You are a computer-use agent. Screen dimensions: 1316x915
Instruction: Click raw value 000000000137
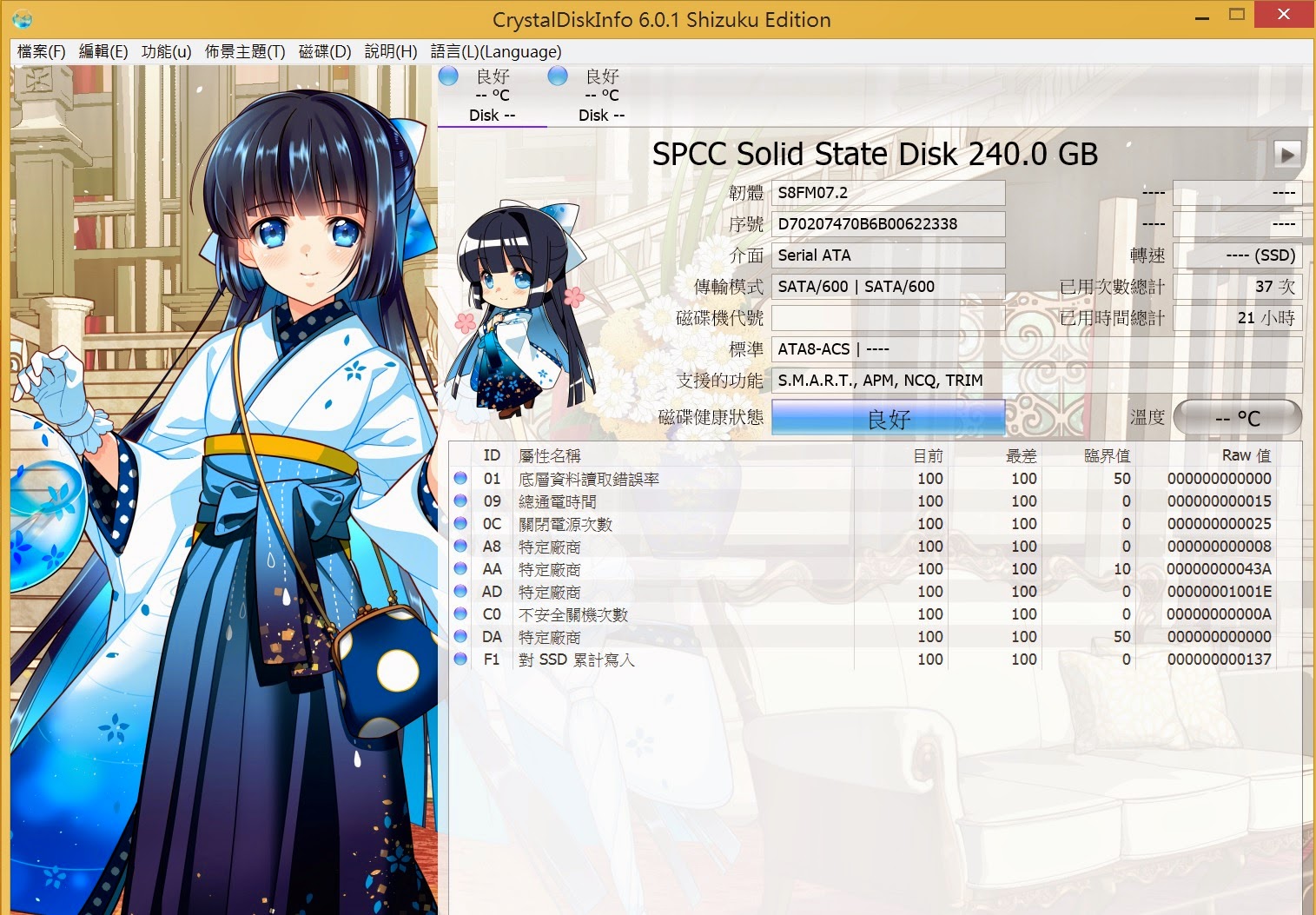point(1219,660)
